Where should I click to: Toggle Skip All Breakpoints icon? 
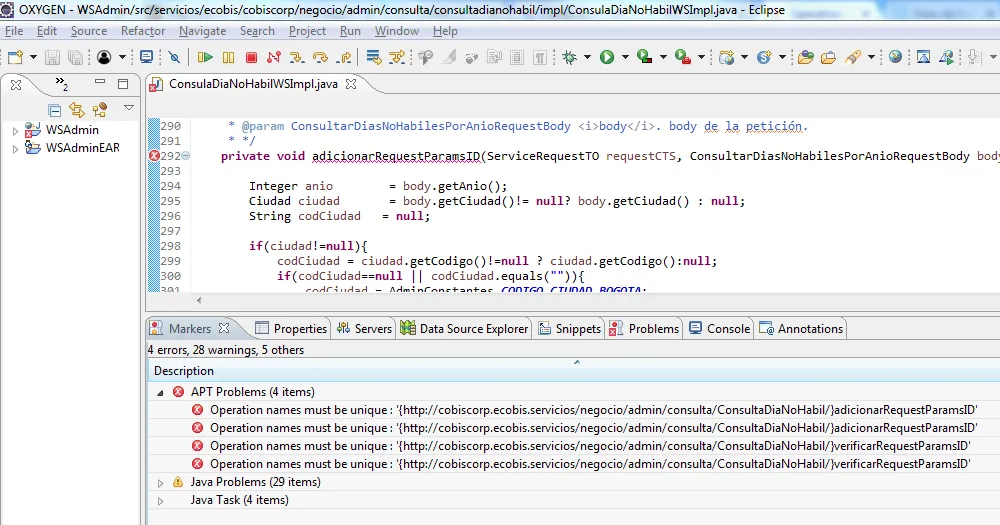coord(174,57)
